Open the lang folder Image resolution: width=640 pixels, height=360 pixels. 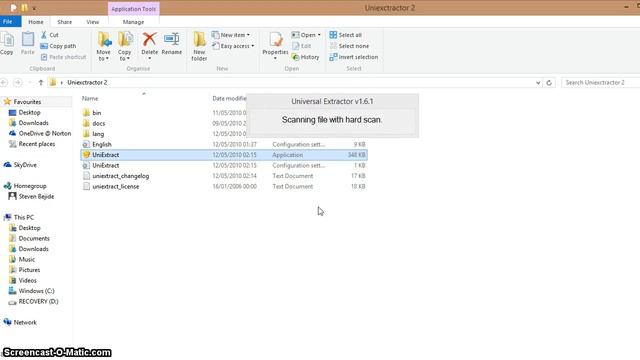98,134
